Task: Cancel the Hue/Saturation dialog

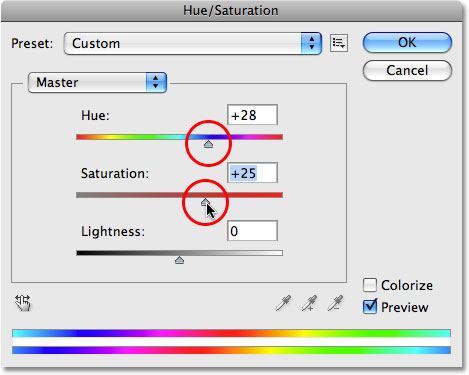Action: 407,70
